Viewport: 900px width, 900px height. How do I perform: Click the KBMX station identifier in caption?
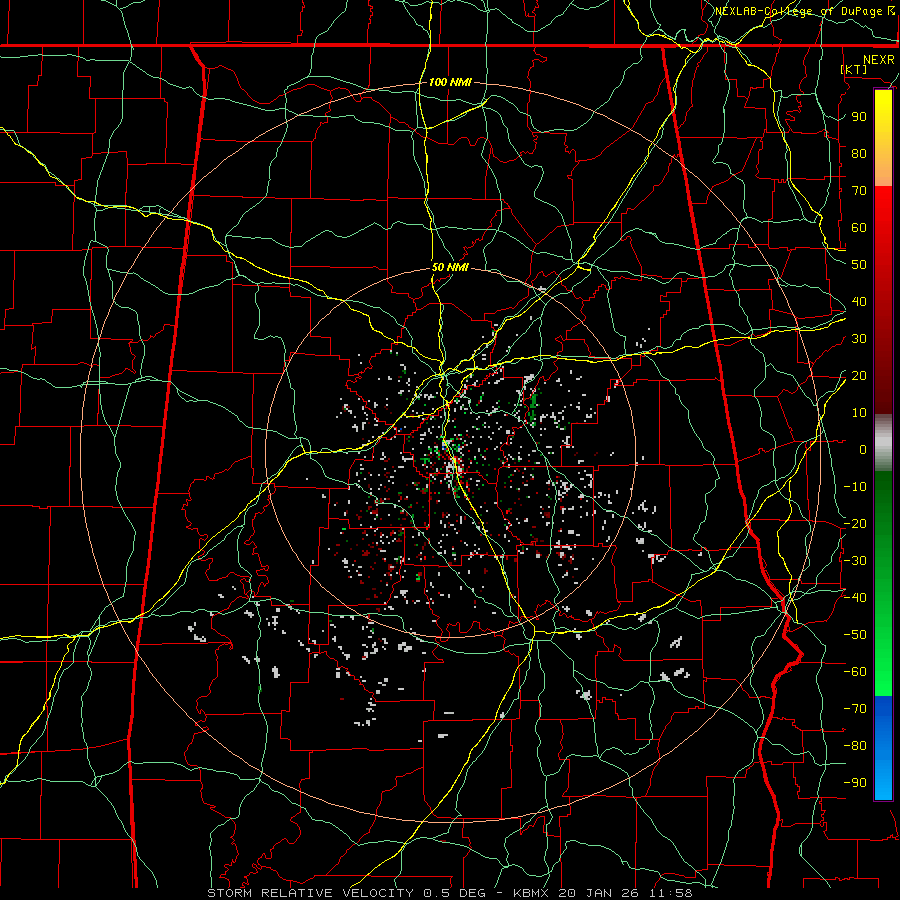pos(531,893)
